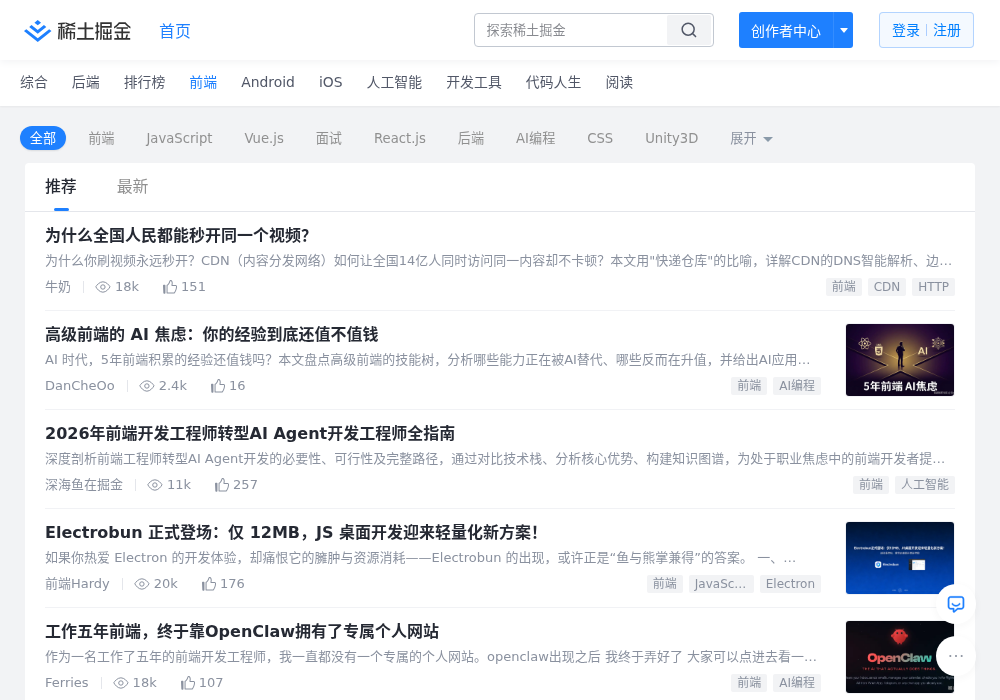The height and width of the screenshot is (700, 1000).
Task: Click the thumbs-up icon on DanCheOo's article
Action: tap(218, 386)
